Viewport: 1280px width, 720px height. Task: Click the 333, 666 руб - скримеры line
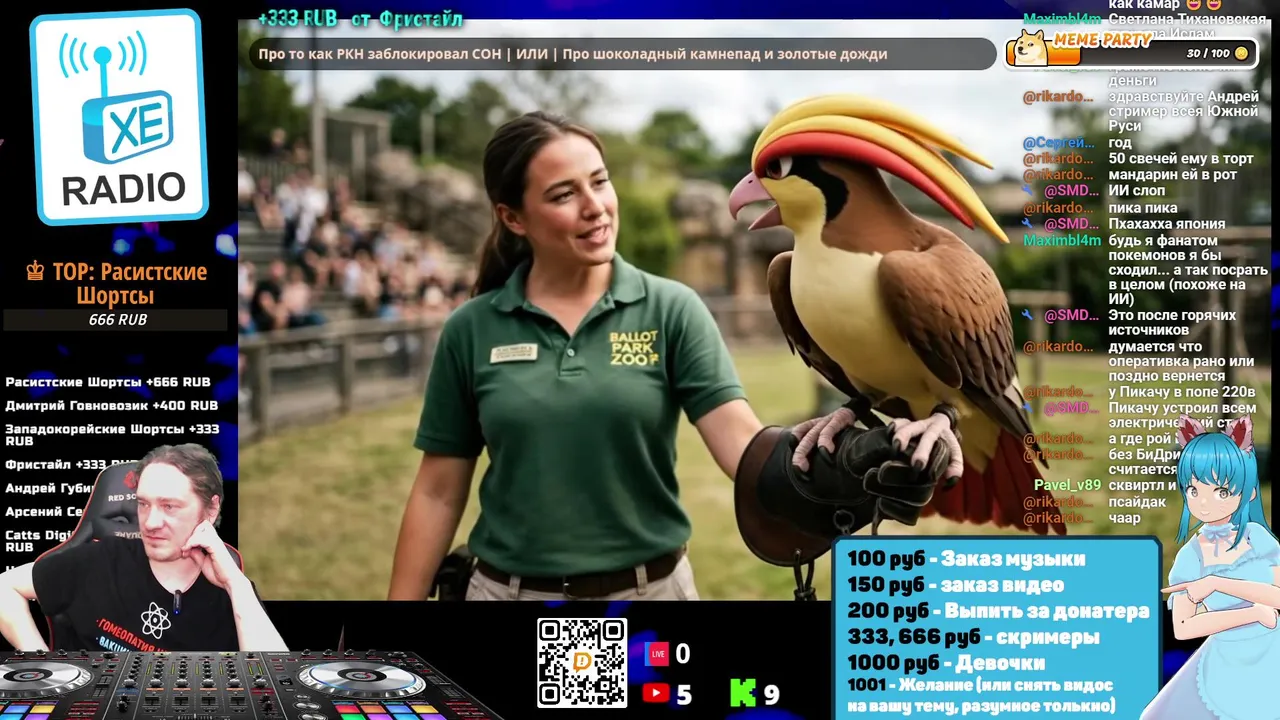973,637
